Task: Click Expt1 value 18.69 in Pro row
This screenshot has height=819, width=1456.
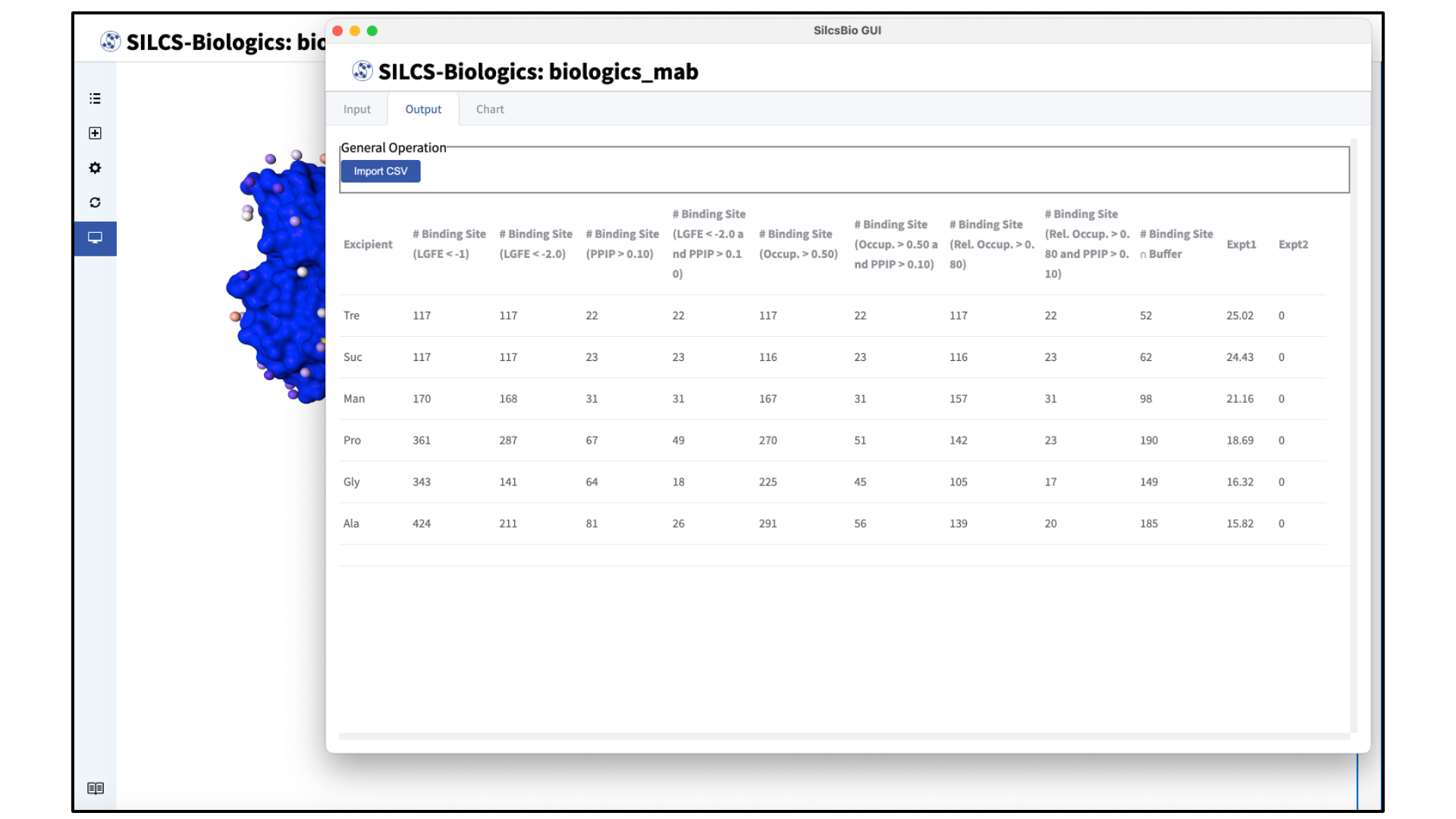Action: (x=1240, y=441)
